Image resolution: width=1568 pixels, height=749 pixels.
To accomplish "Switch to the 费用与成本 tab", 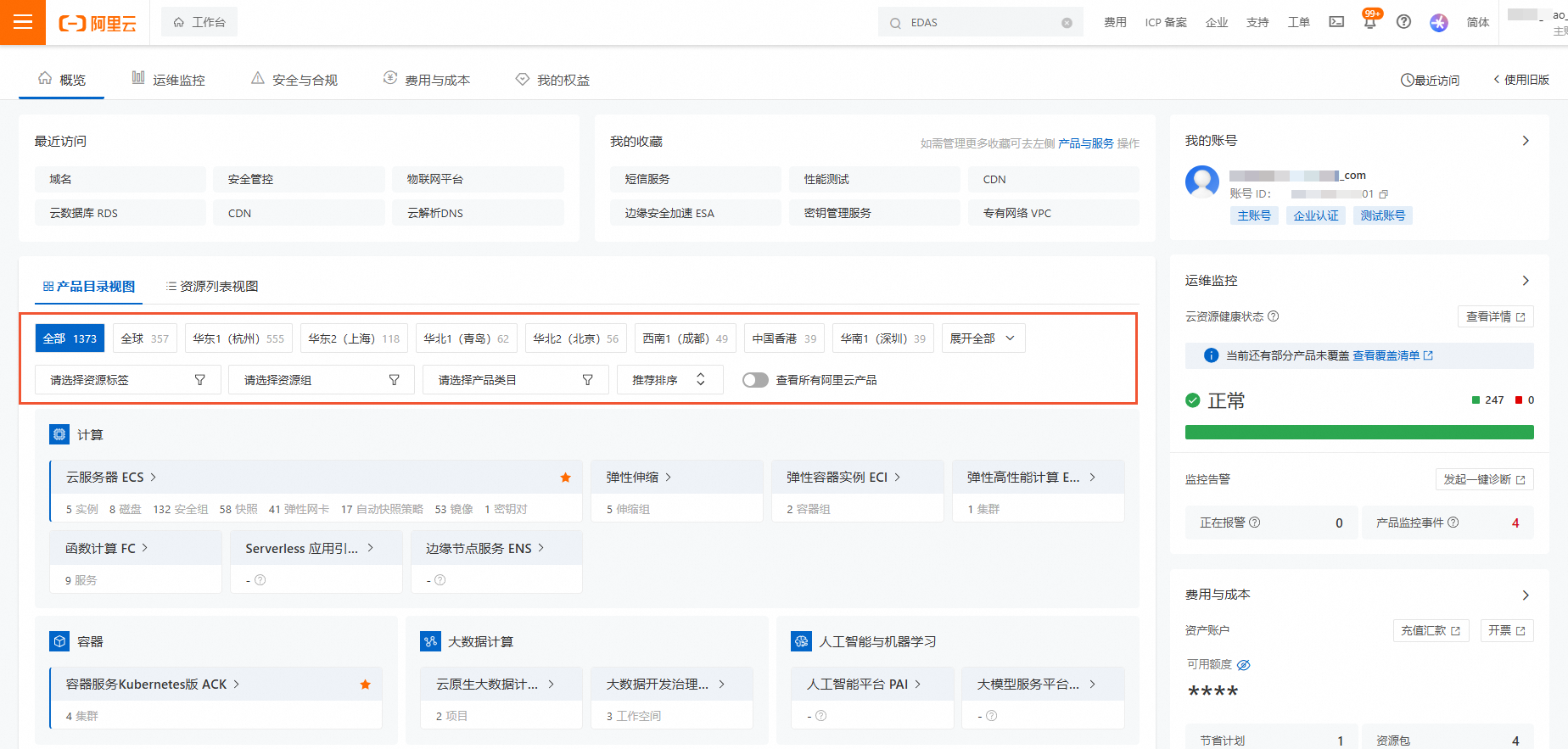I will pyautogui.click(x=427, y=80).
